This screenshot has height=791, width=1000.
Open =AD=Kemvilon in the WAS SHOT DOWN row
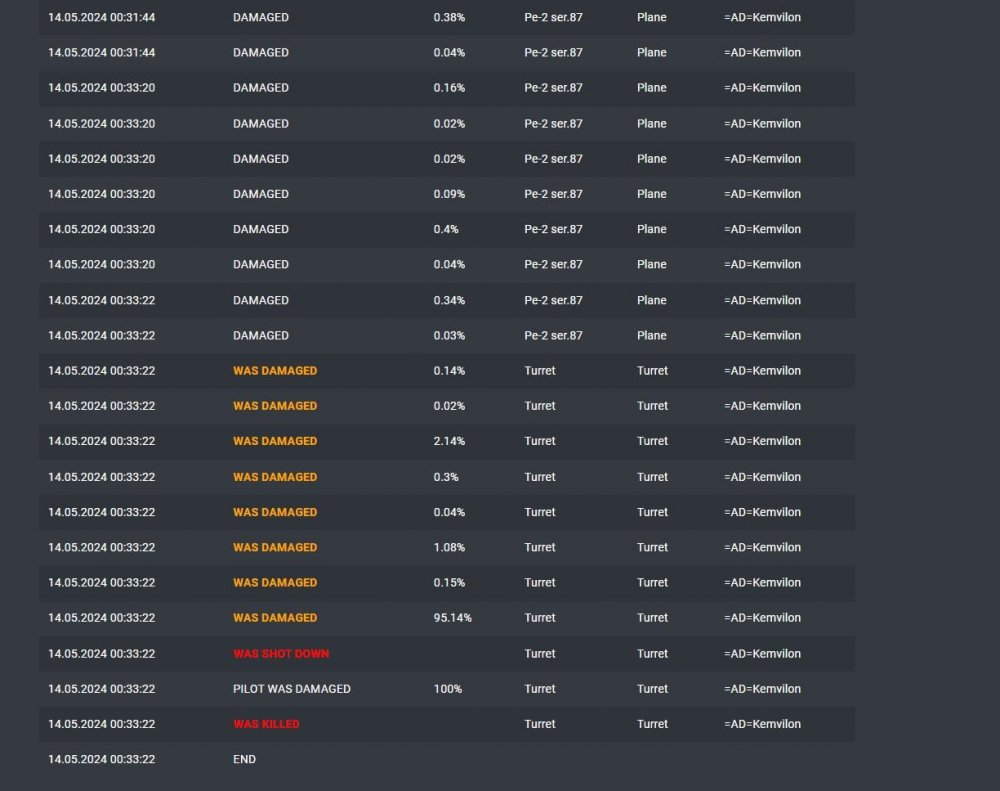click(762, 654)
